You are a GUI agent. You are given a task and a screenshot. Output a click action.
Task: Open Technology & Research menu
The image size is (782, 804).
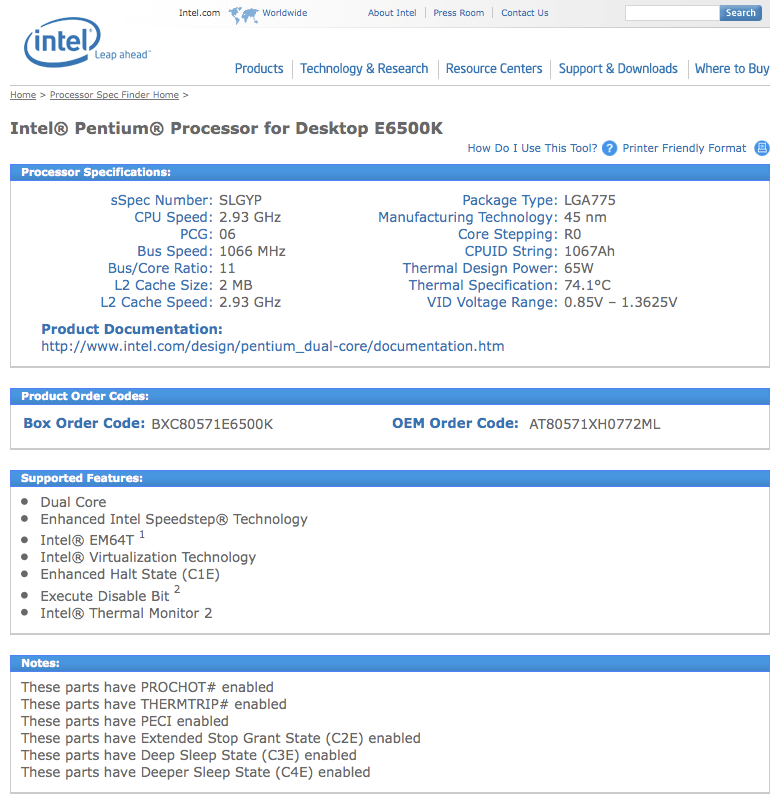[x=364, y=69]
